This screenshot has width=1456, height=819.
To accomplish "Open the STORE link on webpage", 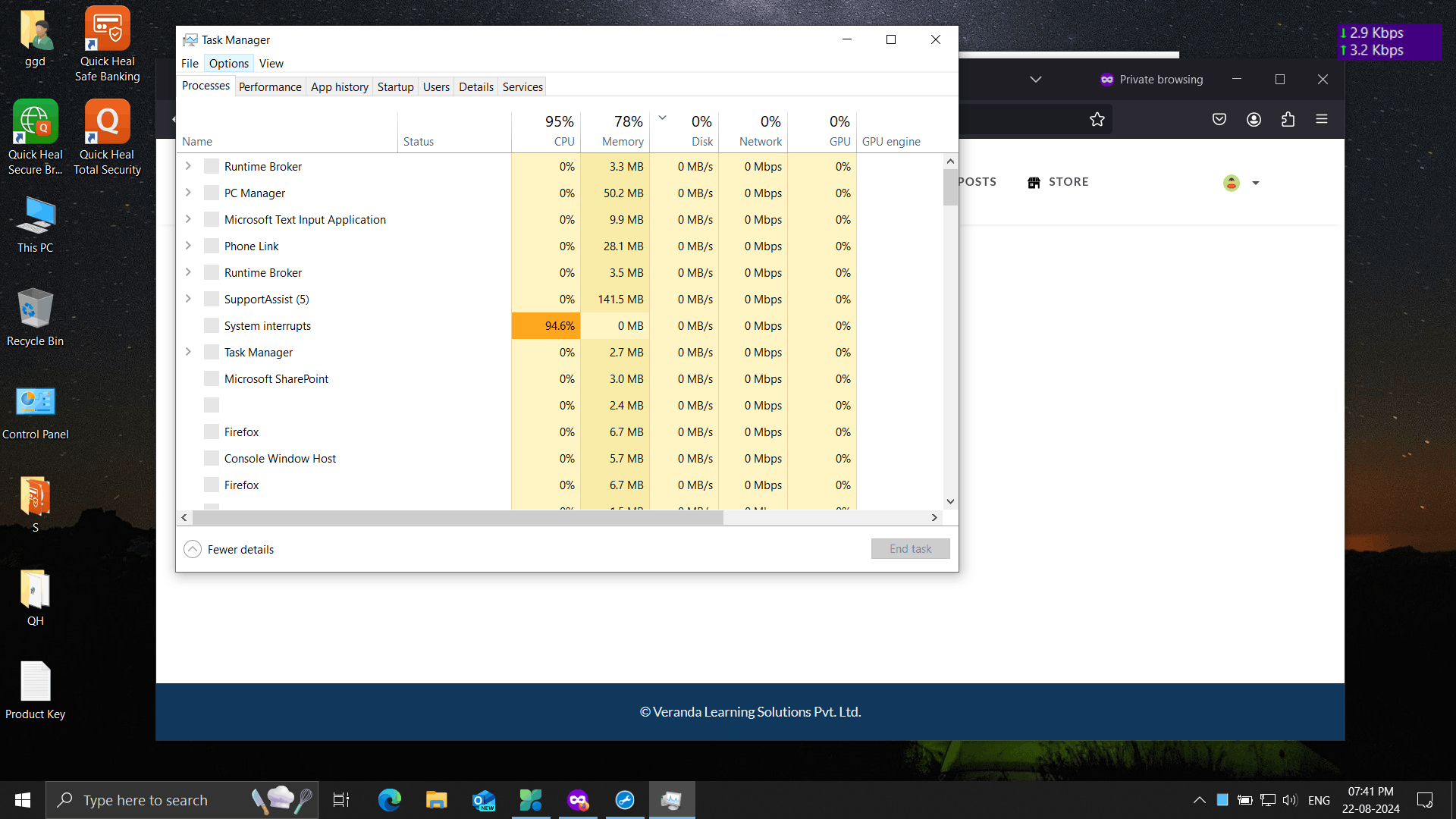I will click(x=1059, y=182).
